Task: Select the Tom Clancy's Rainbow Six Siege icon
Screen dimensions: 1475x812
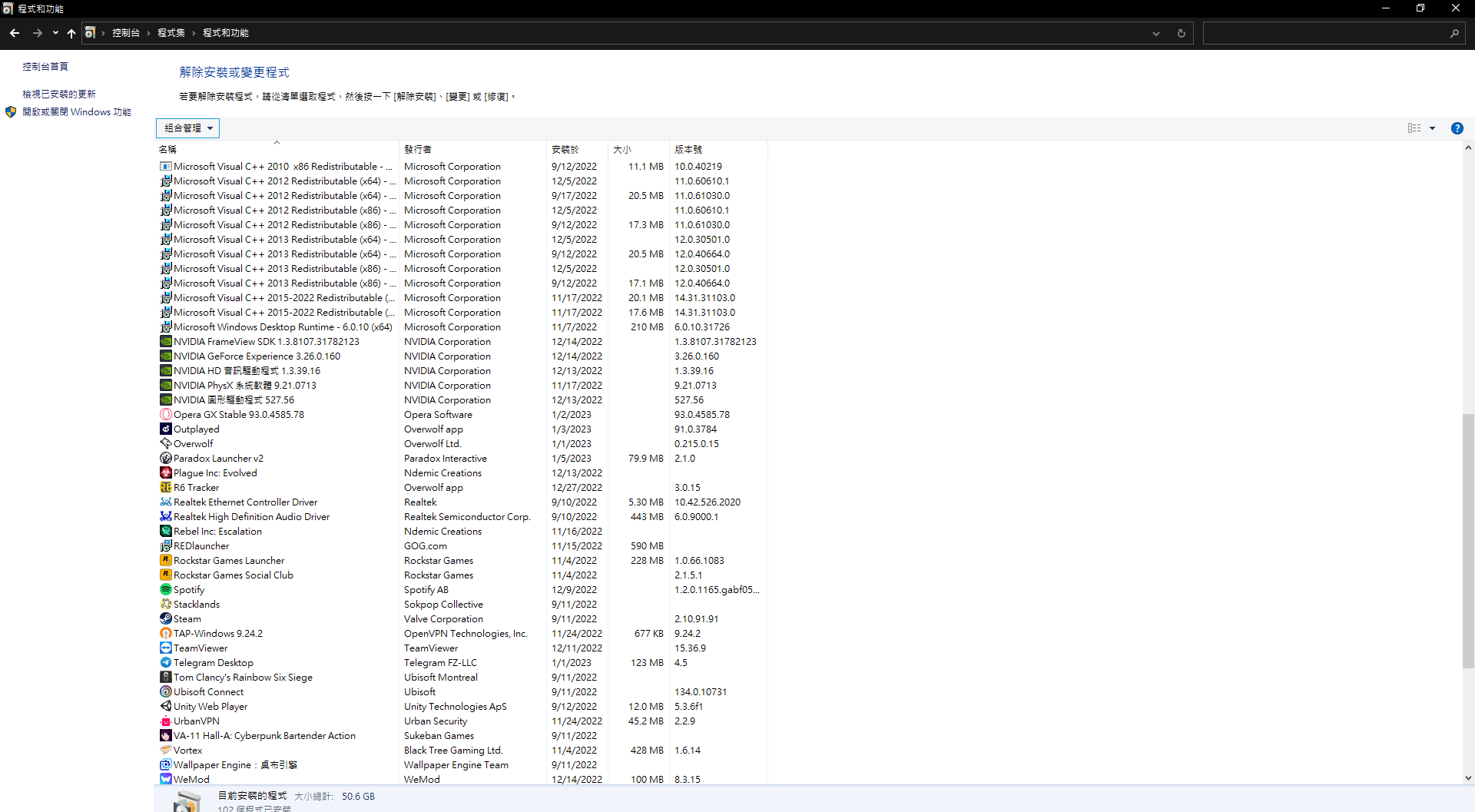Action: point(166,678)
